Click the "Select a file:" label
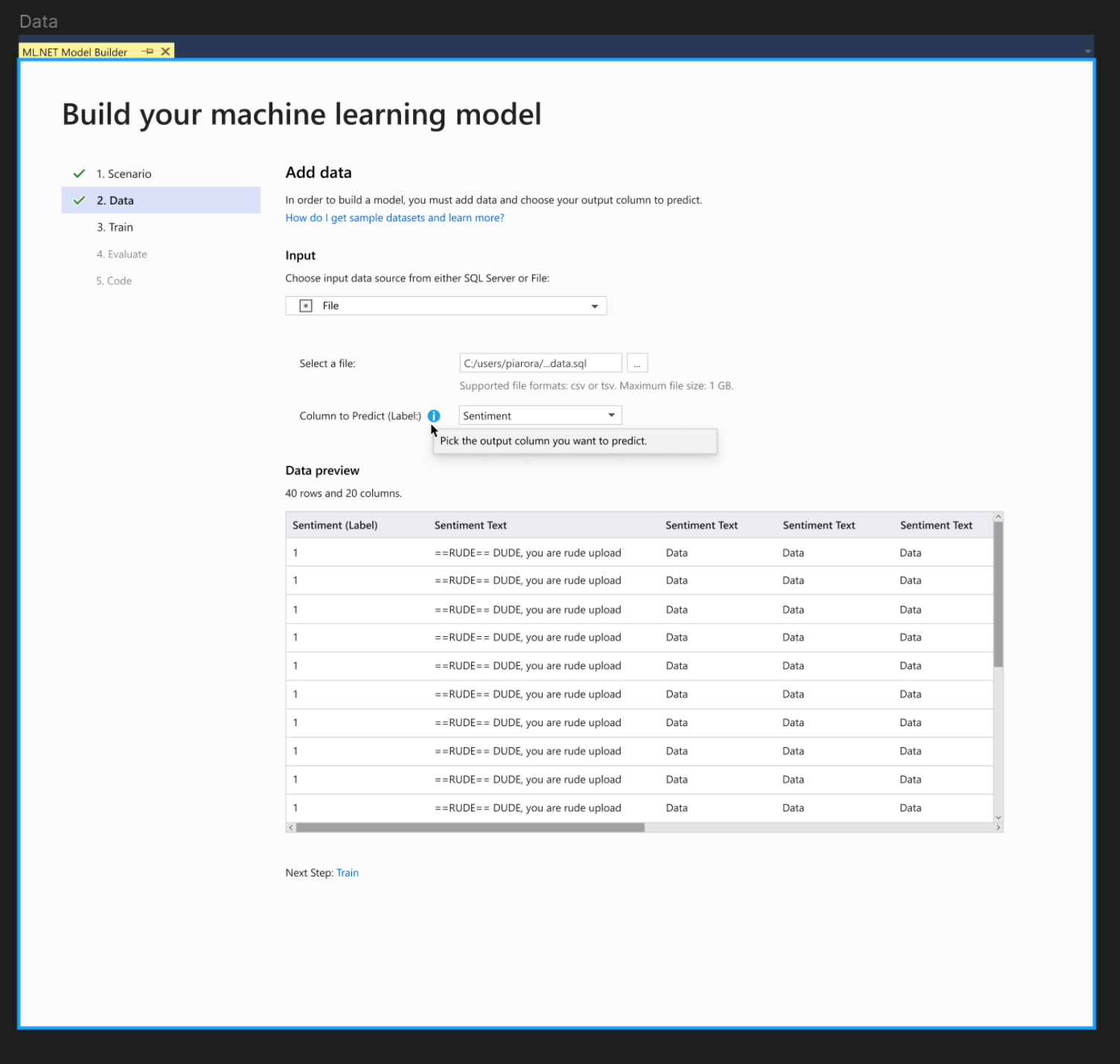The width and height of the screenshot is (1120, 1064). 327,364
